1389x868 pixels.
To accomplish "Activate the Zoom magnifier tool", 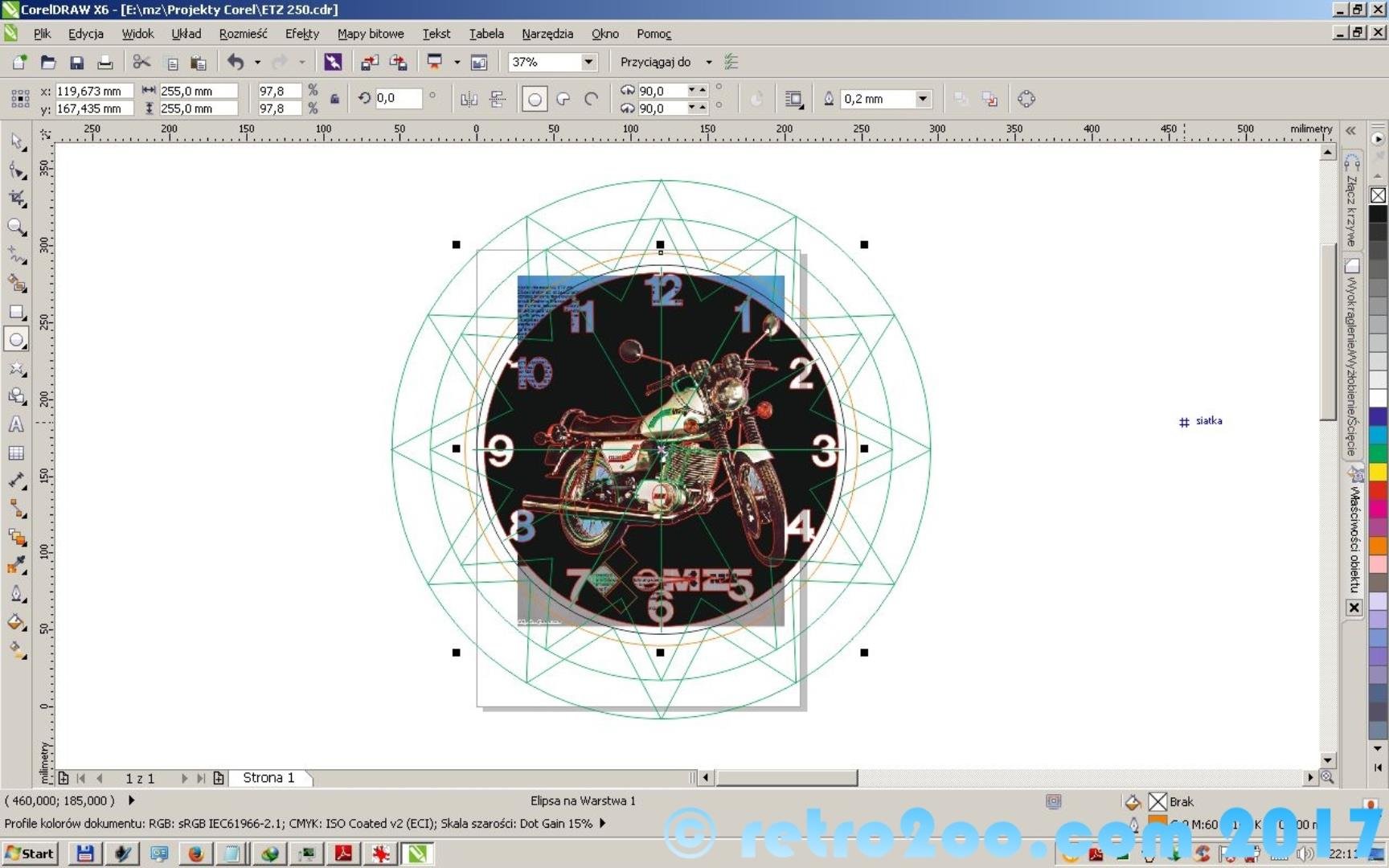I will (16, 227).
